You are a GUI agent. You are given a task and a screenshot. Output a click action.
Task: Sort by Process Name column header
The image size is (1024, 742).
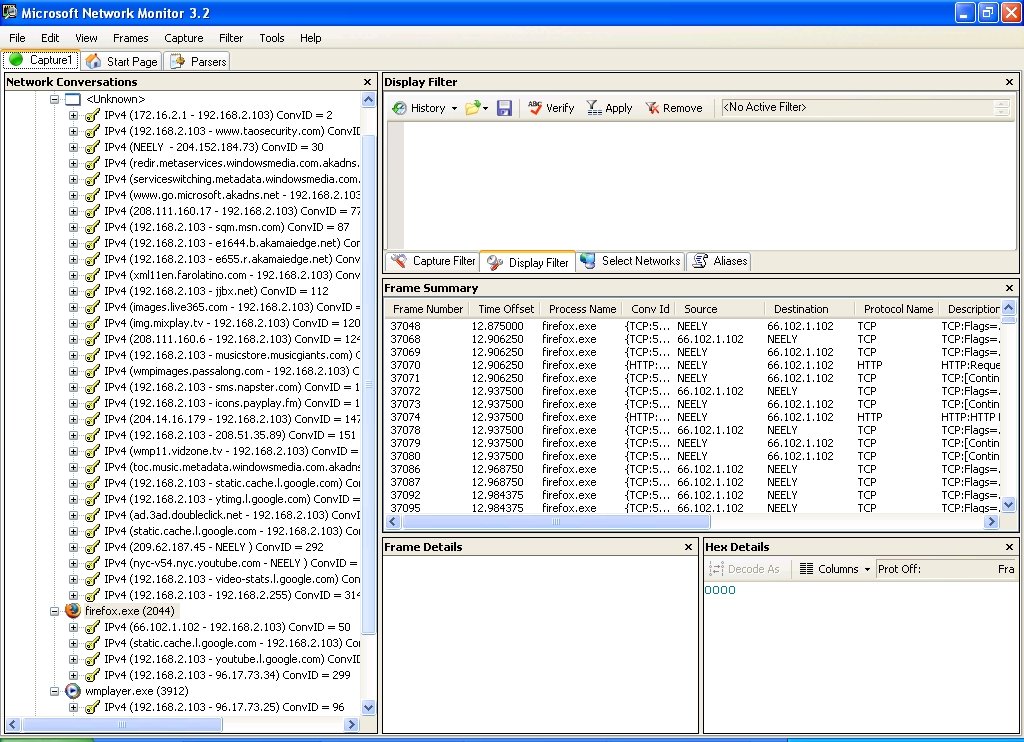[582, 309]
